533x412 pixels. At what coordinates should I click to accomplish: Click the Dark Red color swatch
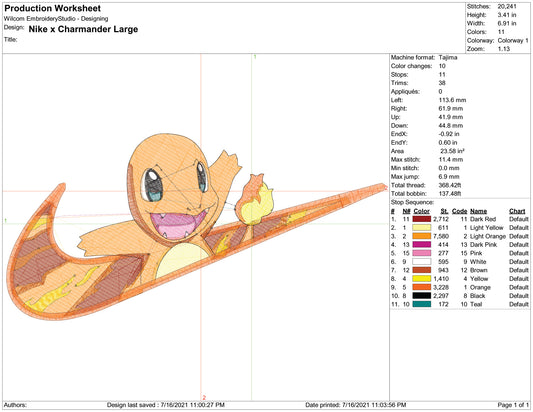coord(422,219)
